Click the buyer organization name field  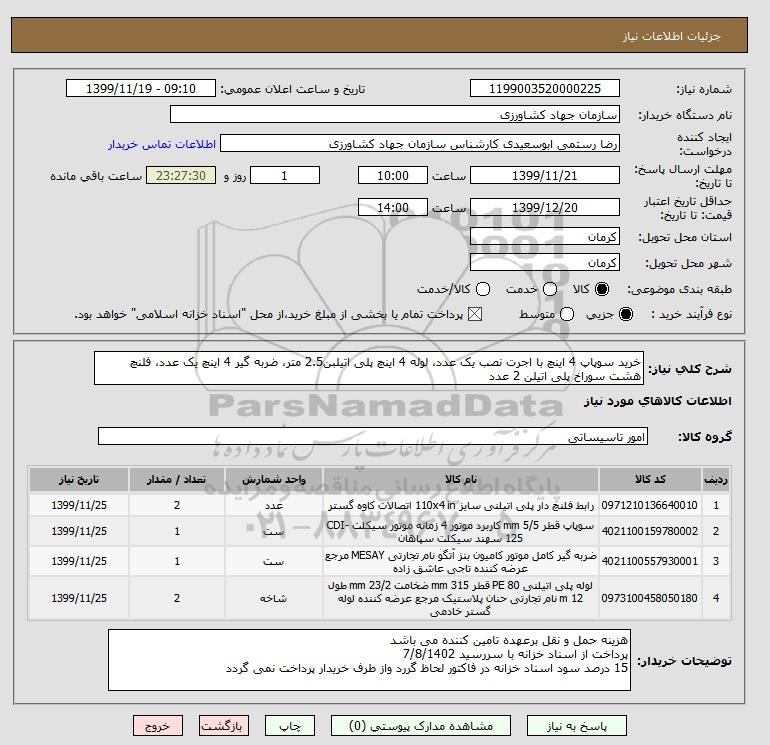click(x=394, y=114)
